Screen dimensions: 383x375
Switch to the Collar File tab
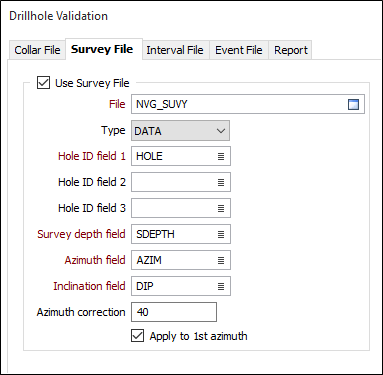pos(37,50)
